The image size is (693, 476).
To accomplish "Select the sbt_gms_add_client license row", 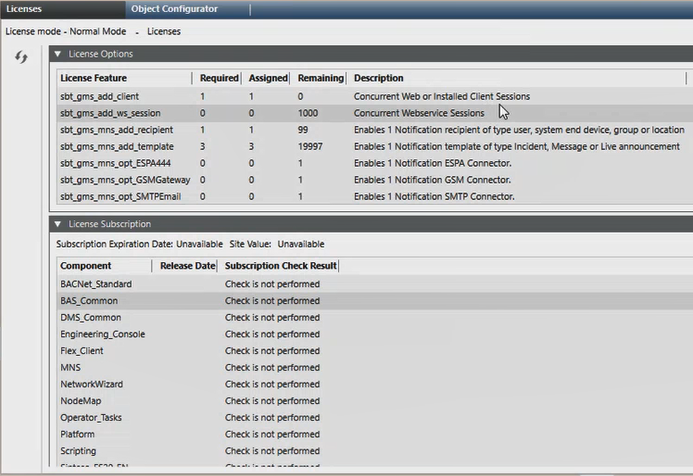I will [x=102, y=96].
